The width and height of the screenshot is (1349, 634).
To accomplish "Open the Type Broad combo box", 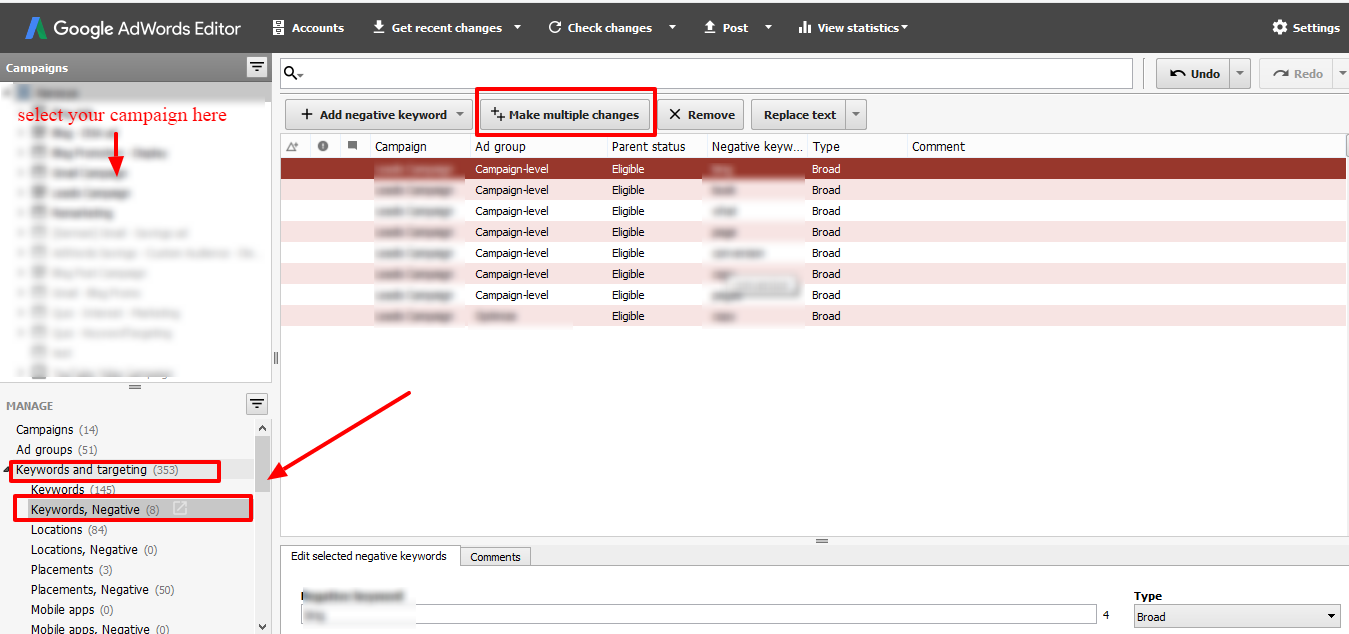I will [x=1237, y=616].
